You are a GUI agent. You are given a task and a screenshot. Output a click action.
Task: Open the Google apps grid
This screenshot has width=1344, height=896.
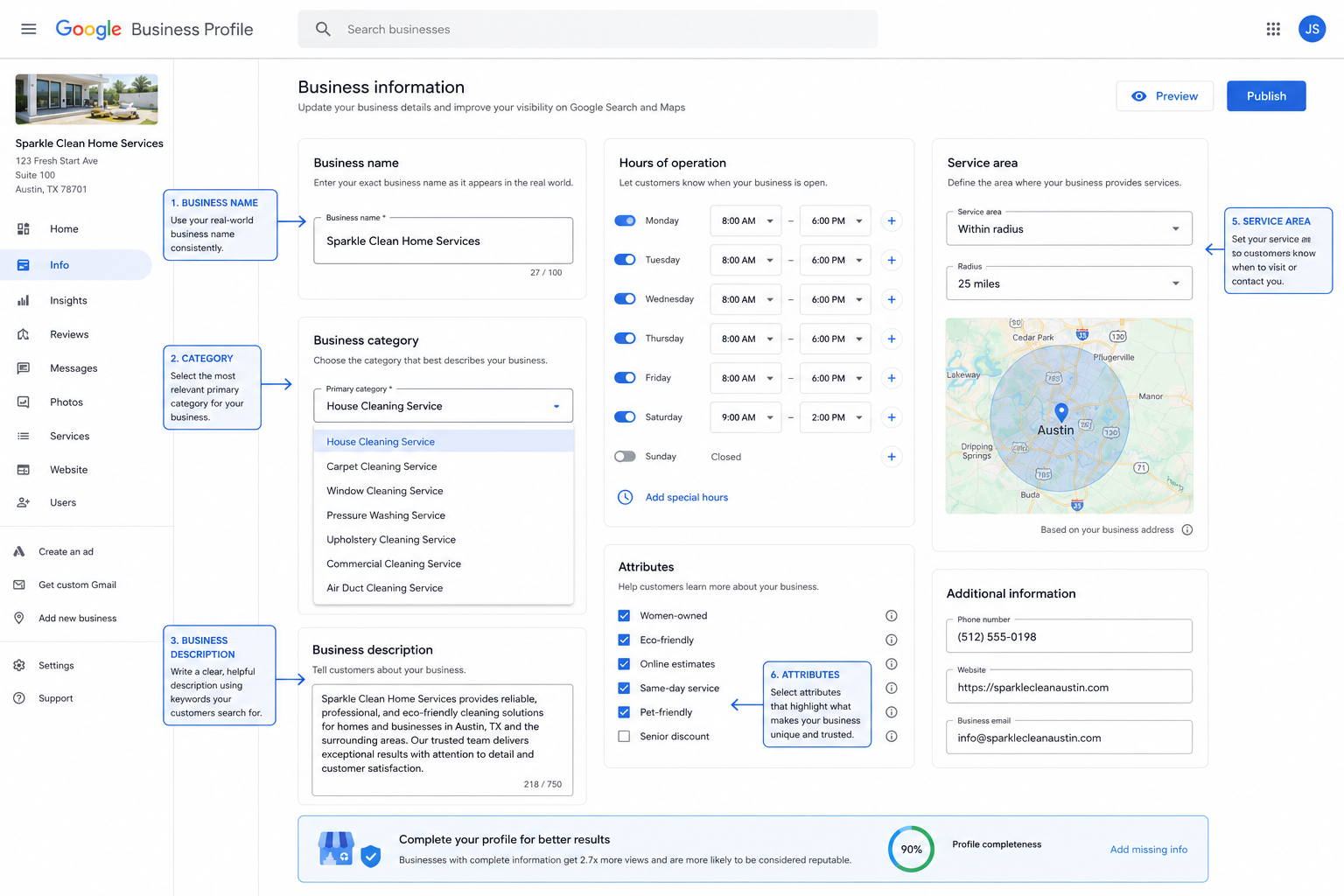[x=1273, y=29]
